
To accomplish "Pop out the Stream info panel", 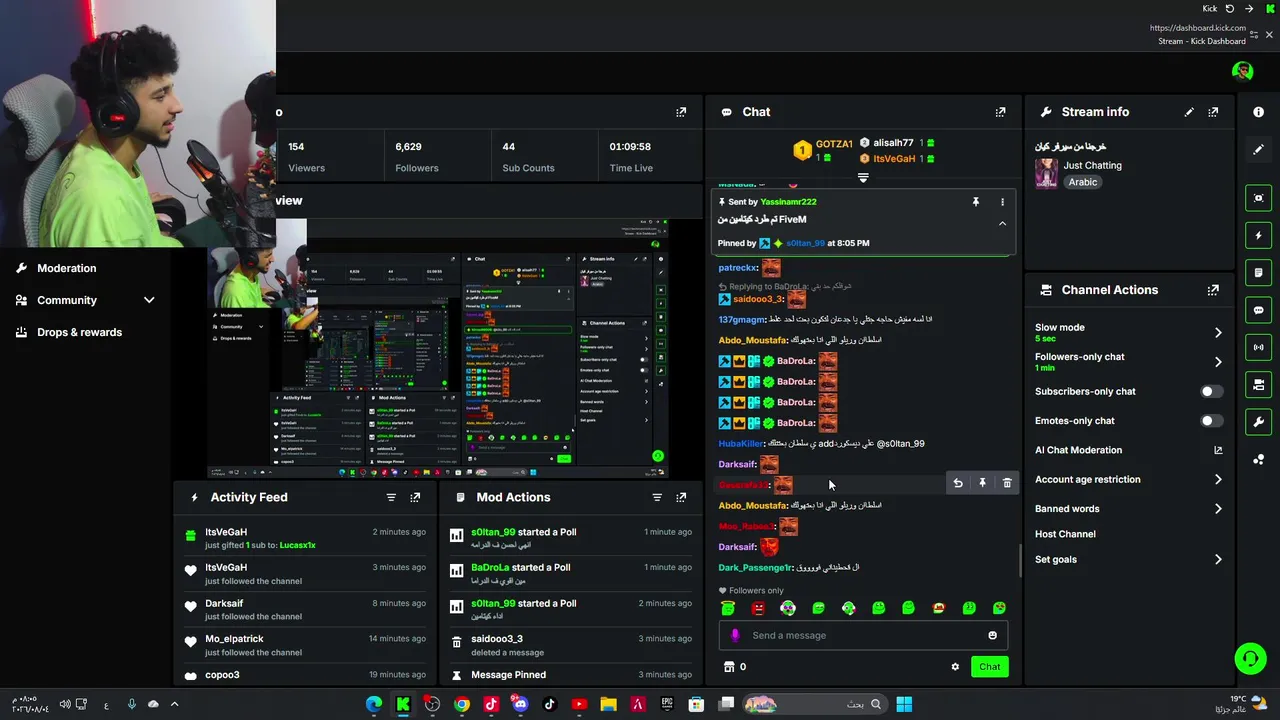I will [1213, 112].
